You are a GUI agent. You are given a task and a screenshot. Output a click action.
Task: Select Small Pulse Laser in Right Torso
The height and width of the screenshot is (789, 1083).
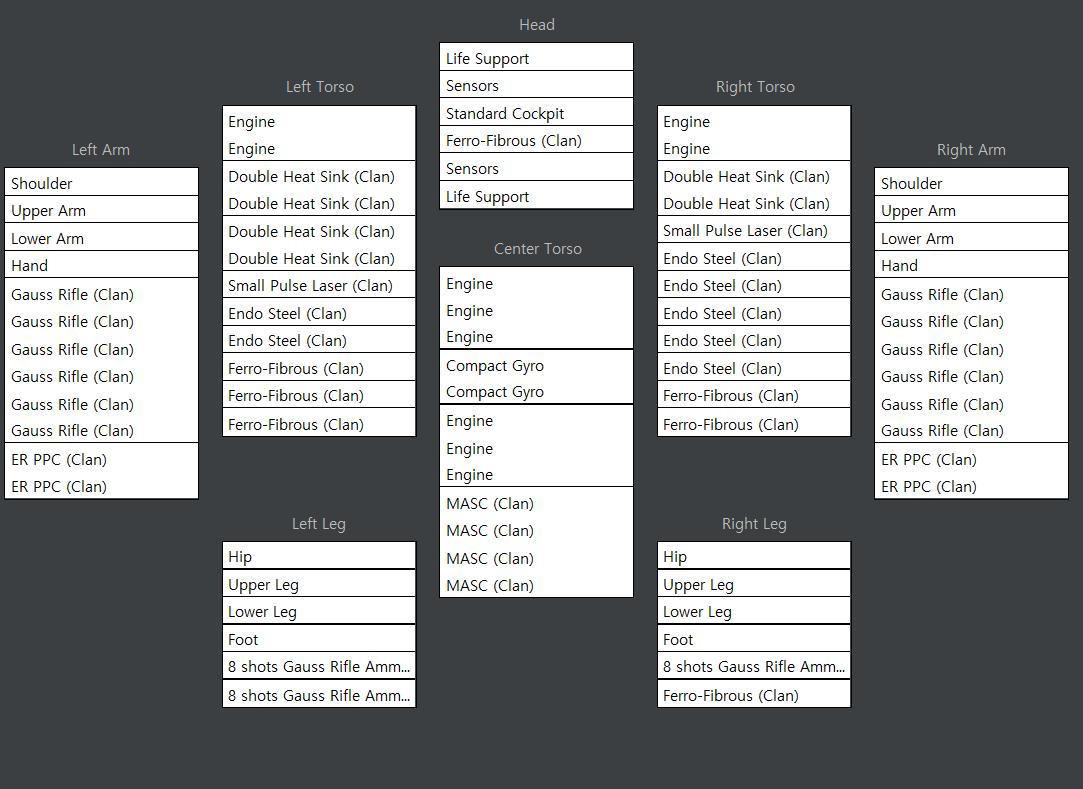(x=754, y=231)
